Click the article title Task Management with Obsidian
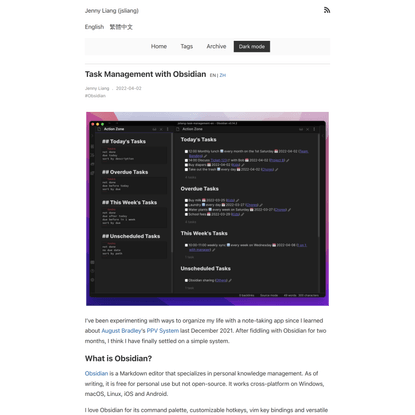The height and width of the screenshot is (415, 415). (145, 74)
